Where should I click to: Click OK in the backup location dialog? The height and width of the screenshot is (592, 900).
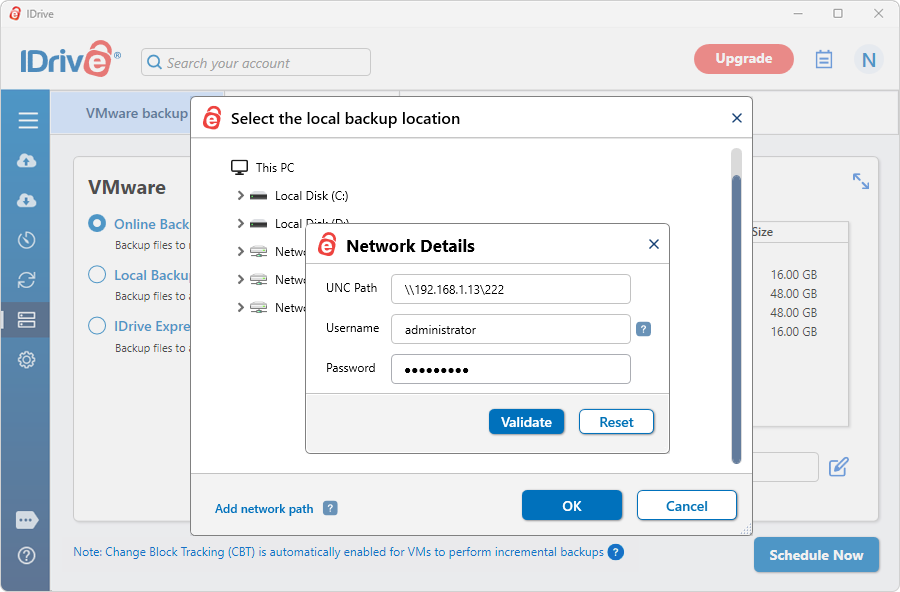click(572, 505)
